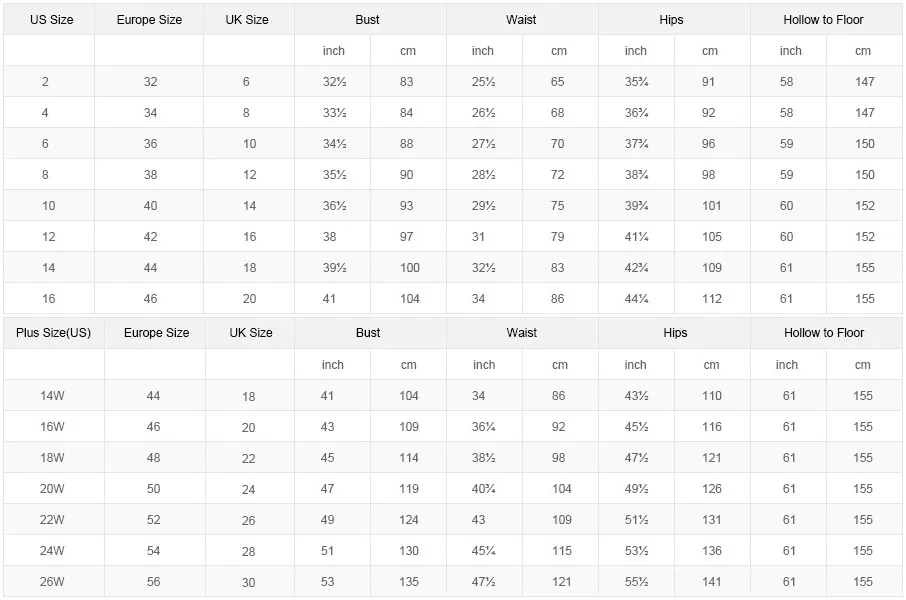Click the US Size column header
The image size is (906, 600).
(x=51, y=20)
